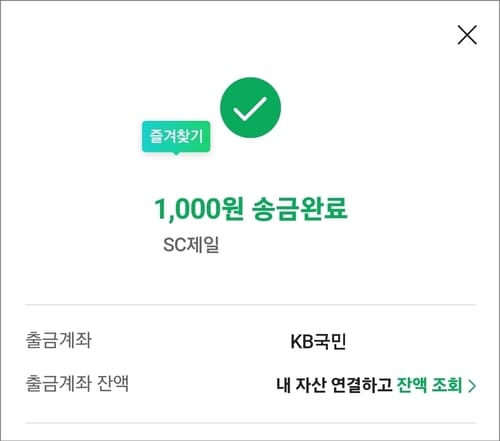Viewport: 500px width, 441px height.
Task: Select the 출금계좌 label
Action: [x=59, y=340]
